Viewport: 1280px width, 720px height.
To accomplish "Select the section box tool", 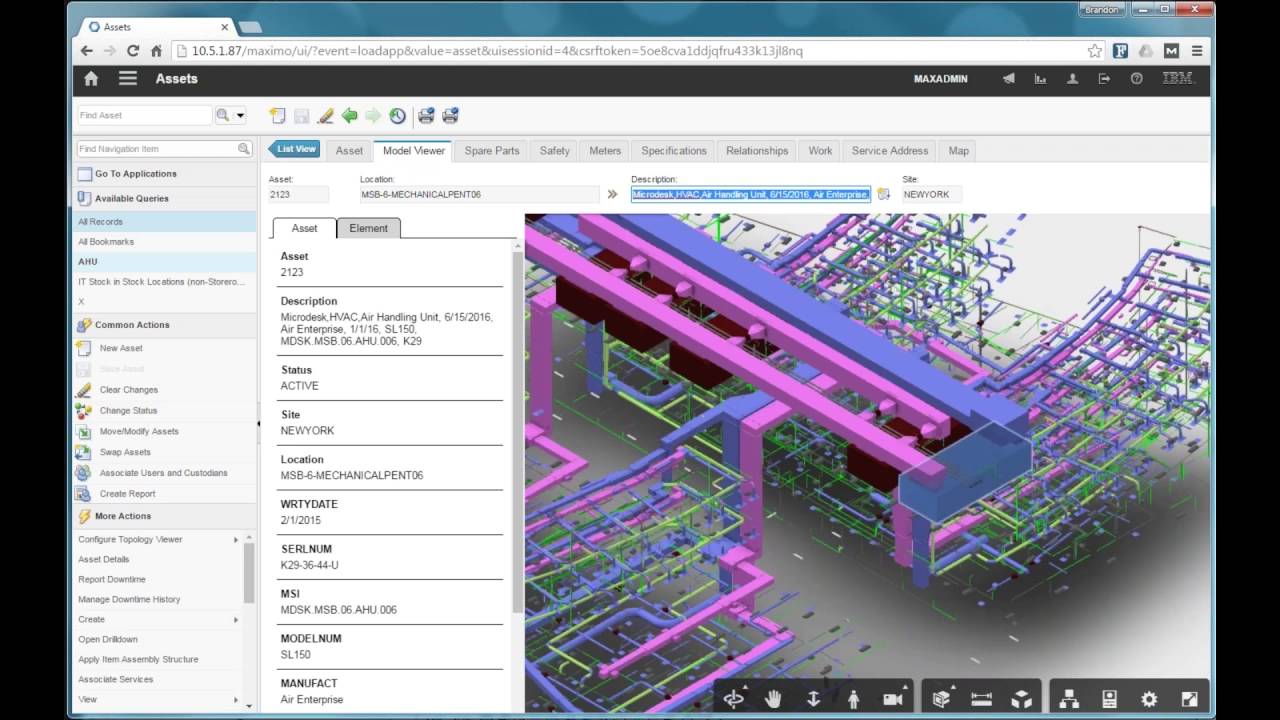I will 941,699.
